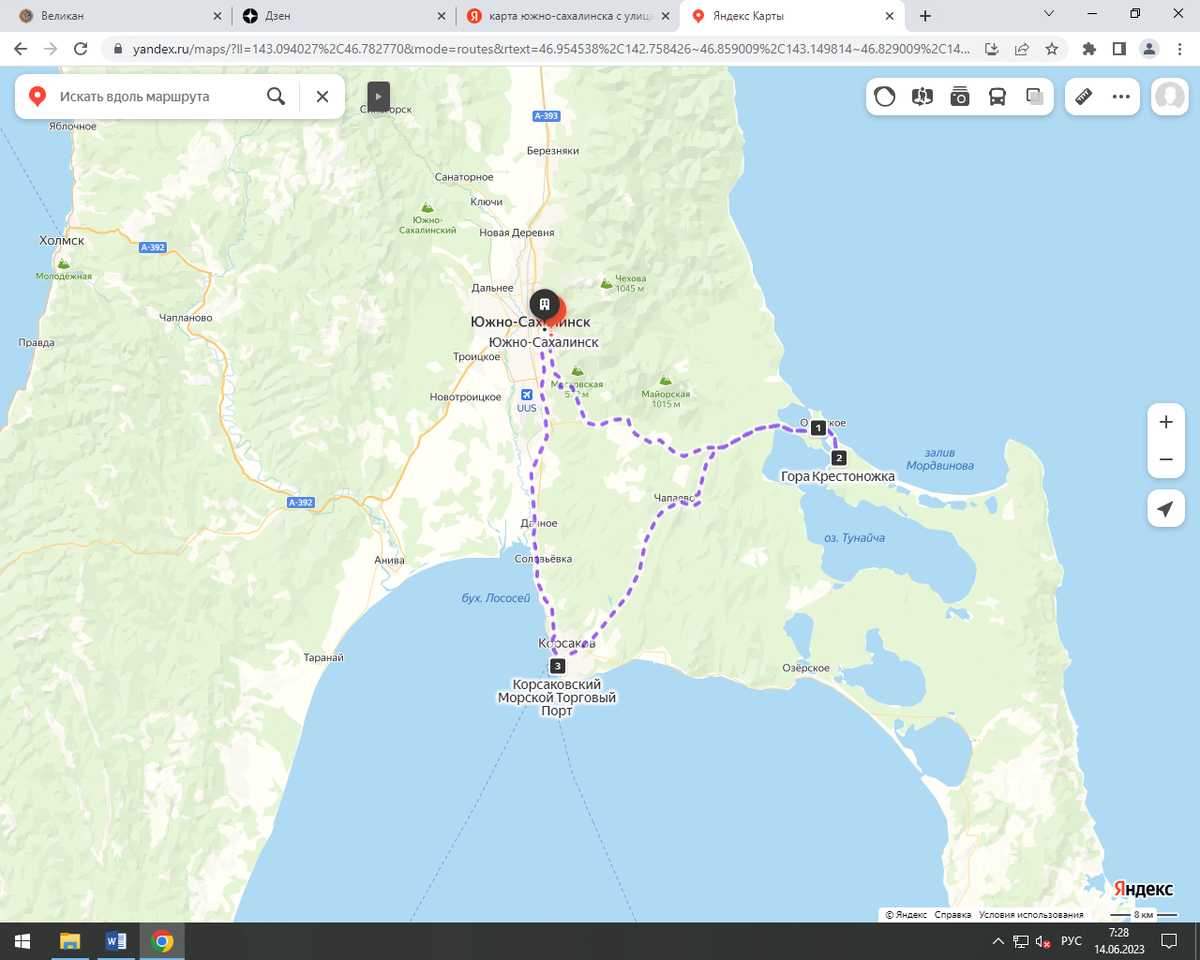Toggle the Chrome side panel
This screenshot has height=960, width=1200.
[x=1119, y=48]
